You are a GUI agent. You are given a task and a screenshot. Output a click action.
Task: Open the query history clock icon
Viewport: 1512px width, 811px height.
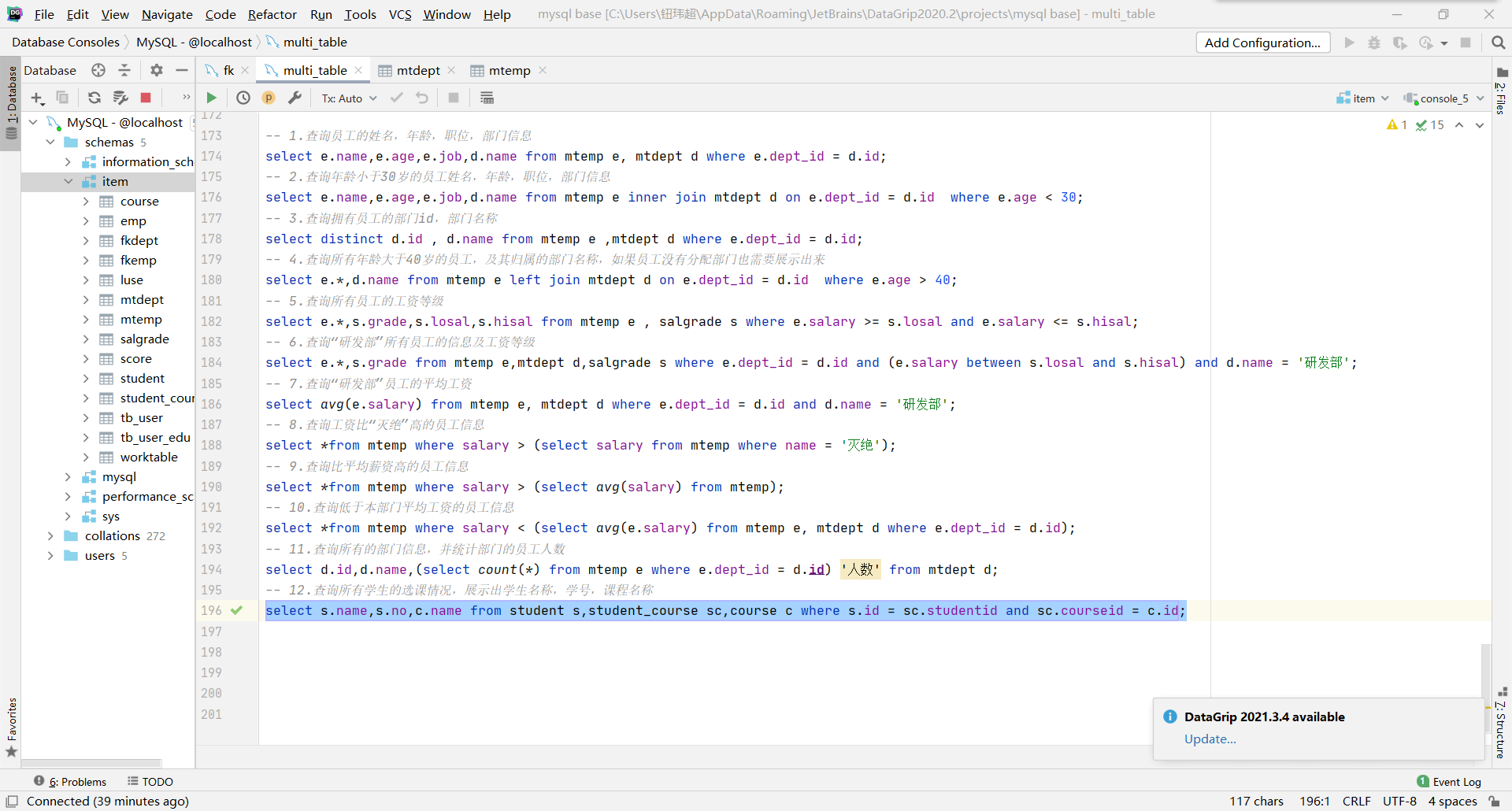(243, 98)
